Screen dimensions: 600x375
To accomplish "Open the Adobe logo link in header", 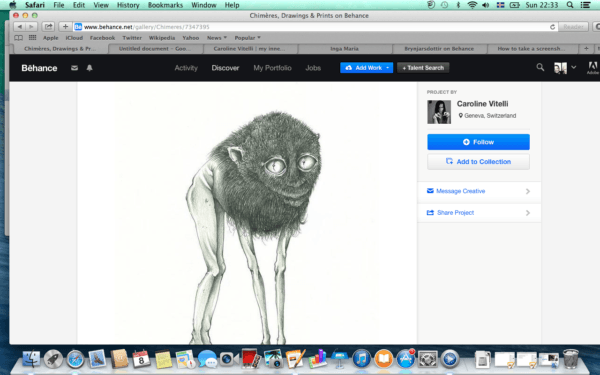I will 592,68.
